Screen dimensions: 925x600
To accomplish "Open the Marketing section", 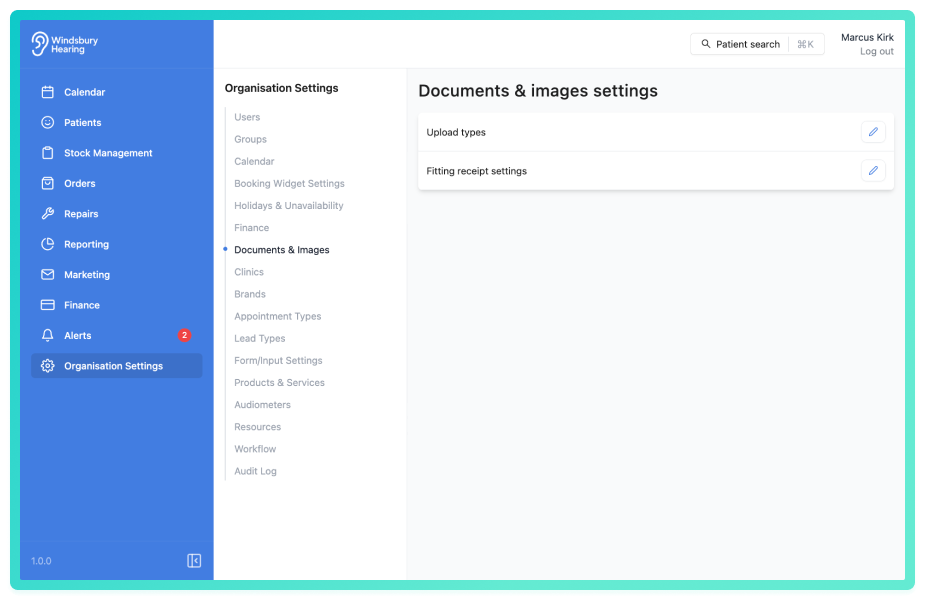I will 87,274.
